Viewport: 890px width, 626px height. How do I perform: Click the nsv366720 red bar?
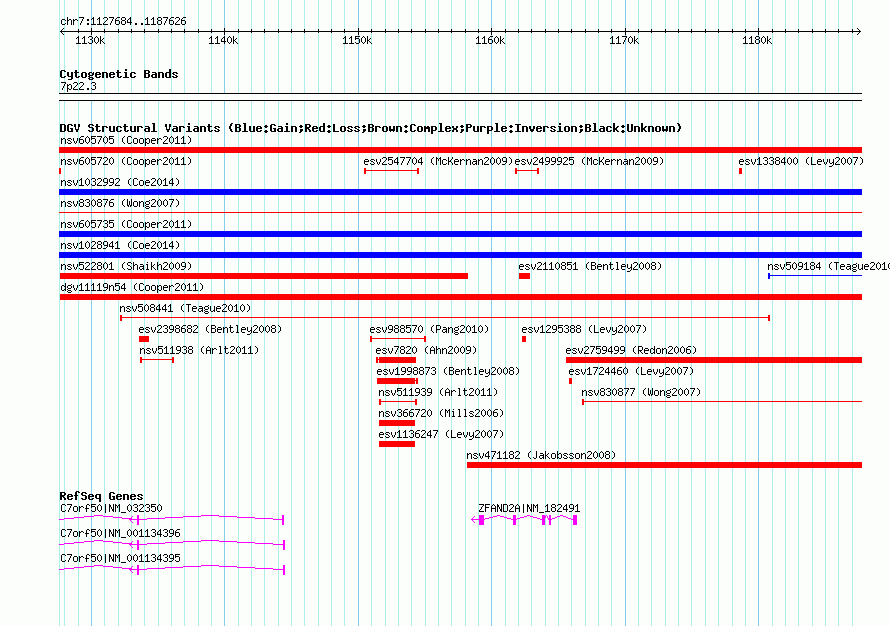pyautogui.click(x=397, y=423)
